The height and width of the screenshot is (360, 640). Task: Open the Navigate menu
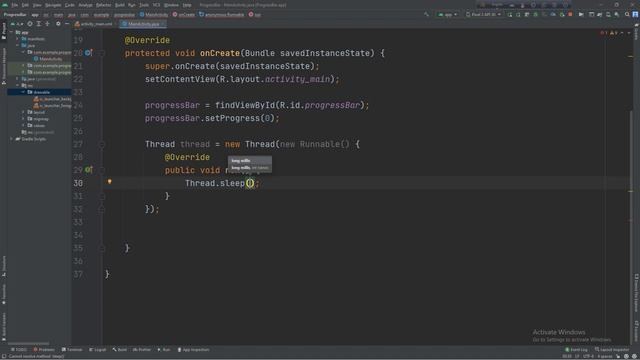[x=53, y=5]
